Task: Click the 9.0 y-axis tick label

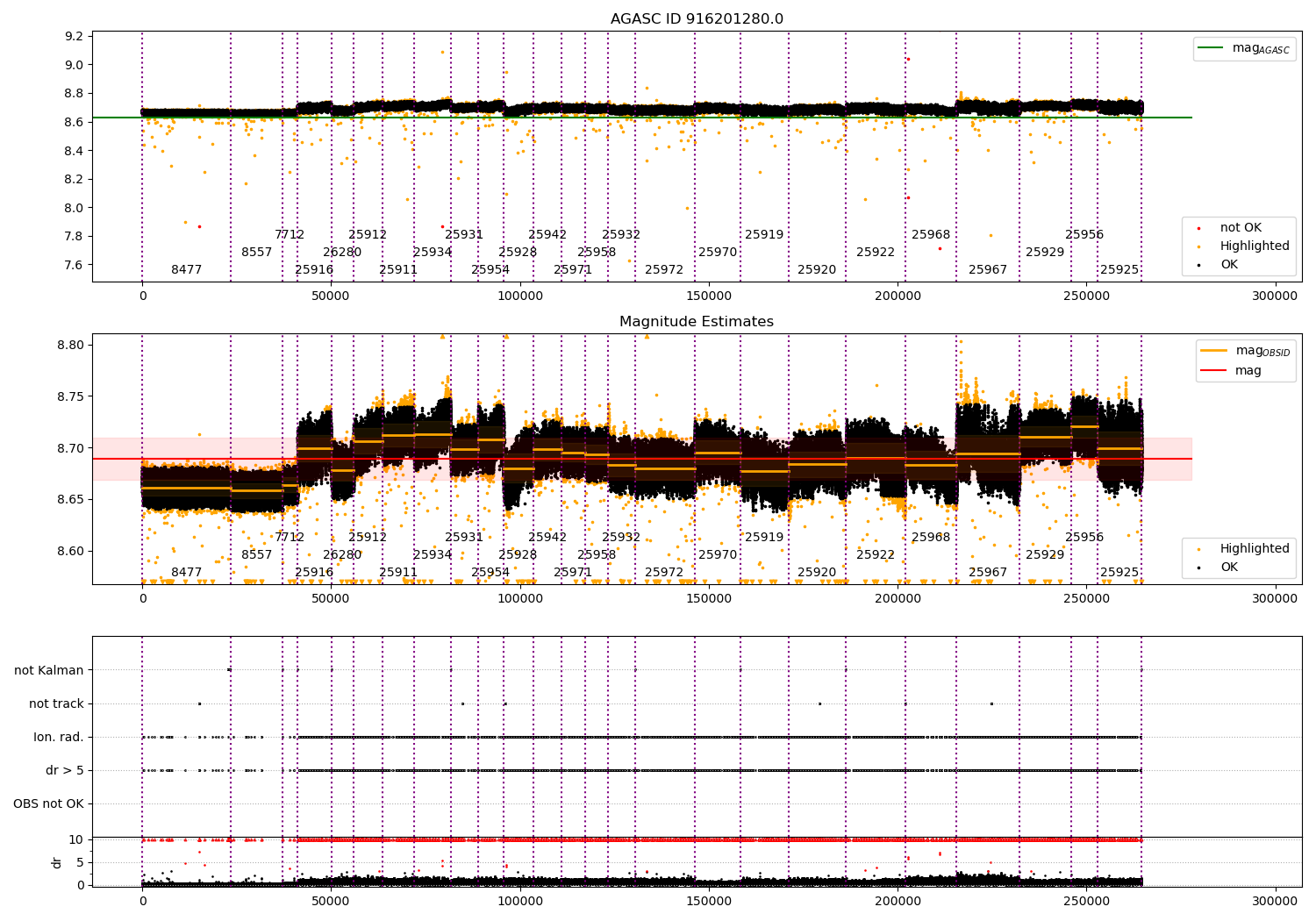Action: click(x=75, y=65)
